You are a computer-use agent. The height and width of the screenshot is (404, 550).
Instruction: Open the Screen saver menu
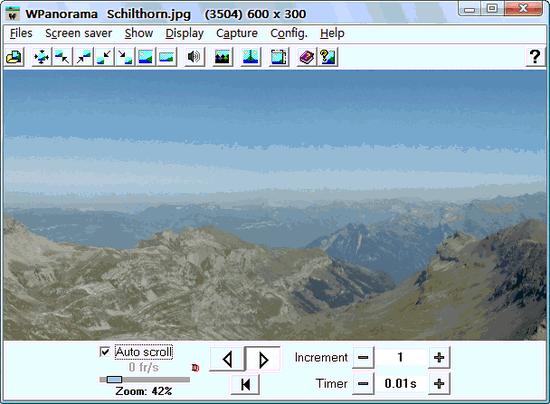[79, 33]
